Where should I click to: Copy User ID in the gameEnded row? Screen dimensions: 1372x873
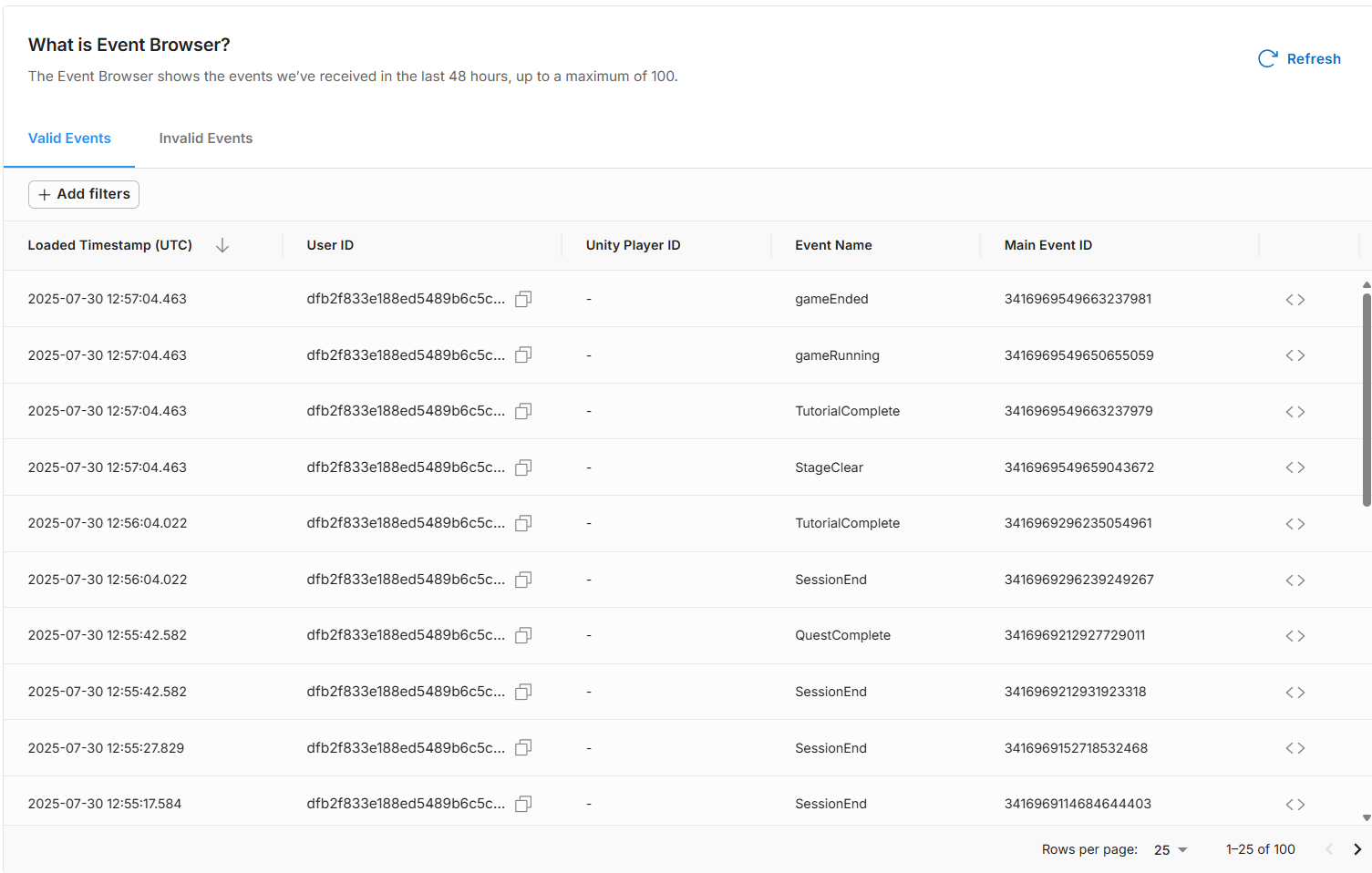pyautogui.click(x=523, y=299)
